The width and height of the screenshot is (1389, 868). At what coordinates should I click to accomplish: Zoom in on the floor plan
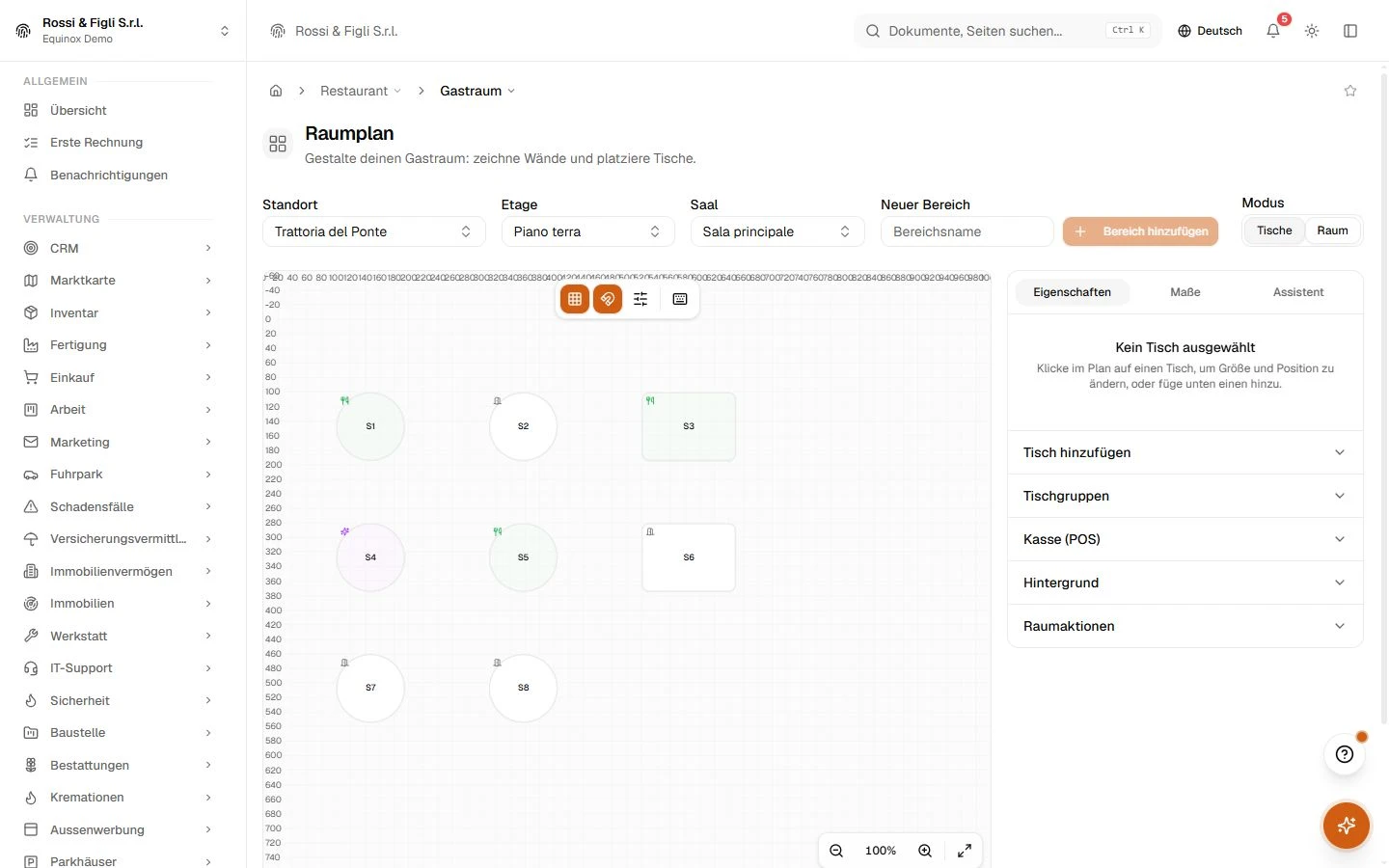(x=925, y=851)
